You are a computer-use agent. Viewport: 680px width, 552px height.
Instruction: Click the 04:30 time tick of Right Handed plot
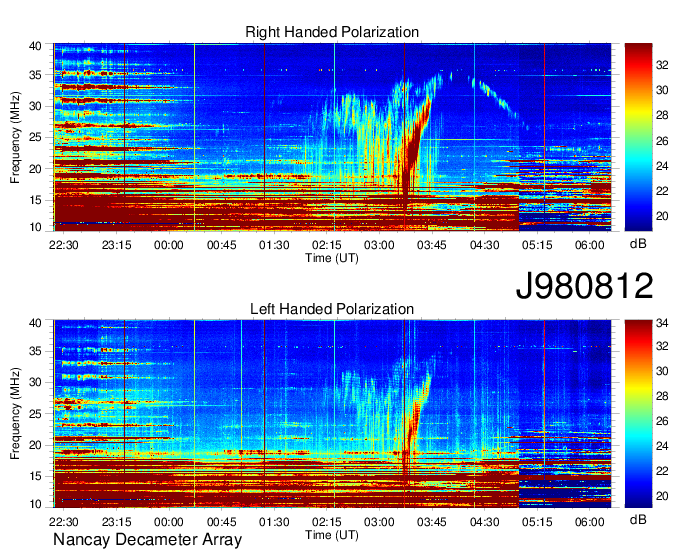click(484, 245)
